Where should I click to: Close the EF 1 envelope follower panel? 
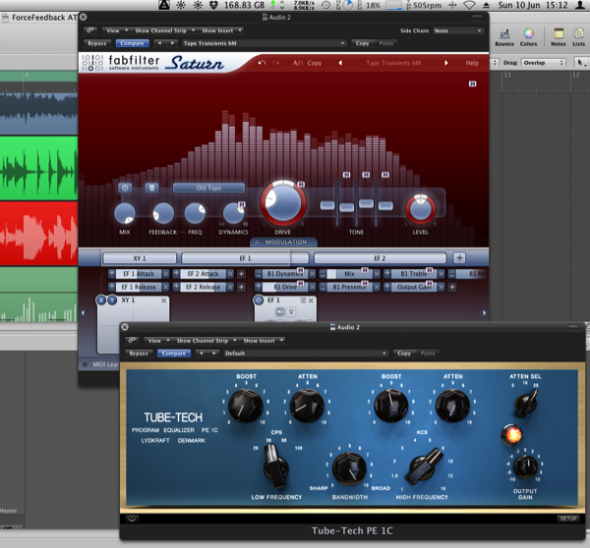311,300
